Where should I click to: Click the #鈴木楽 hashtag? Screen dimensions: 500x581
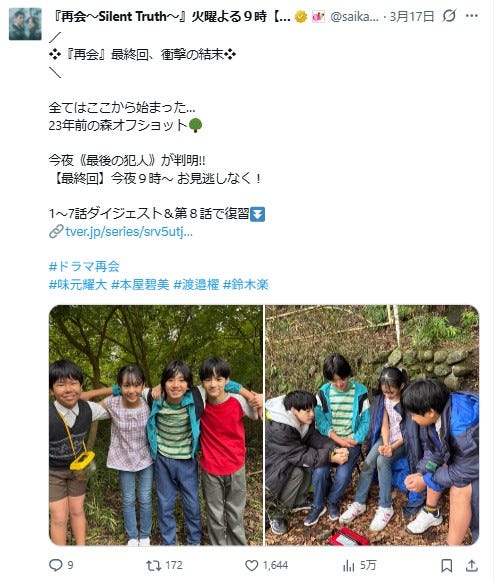[246, 284]
